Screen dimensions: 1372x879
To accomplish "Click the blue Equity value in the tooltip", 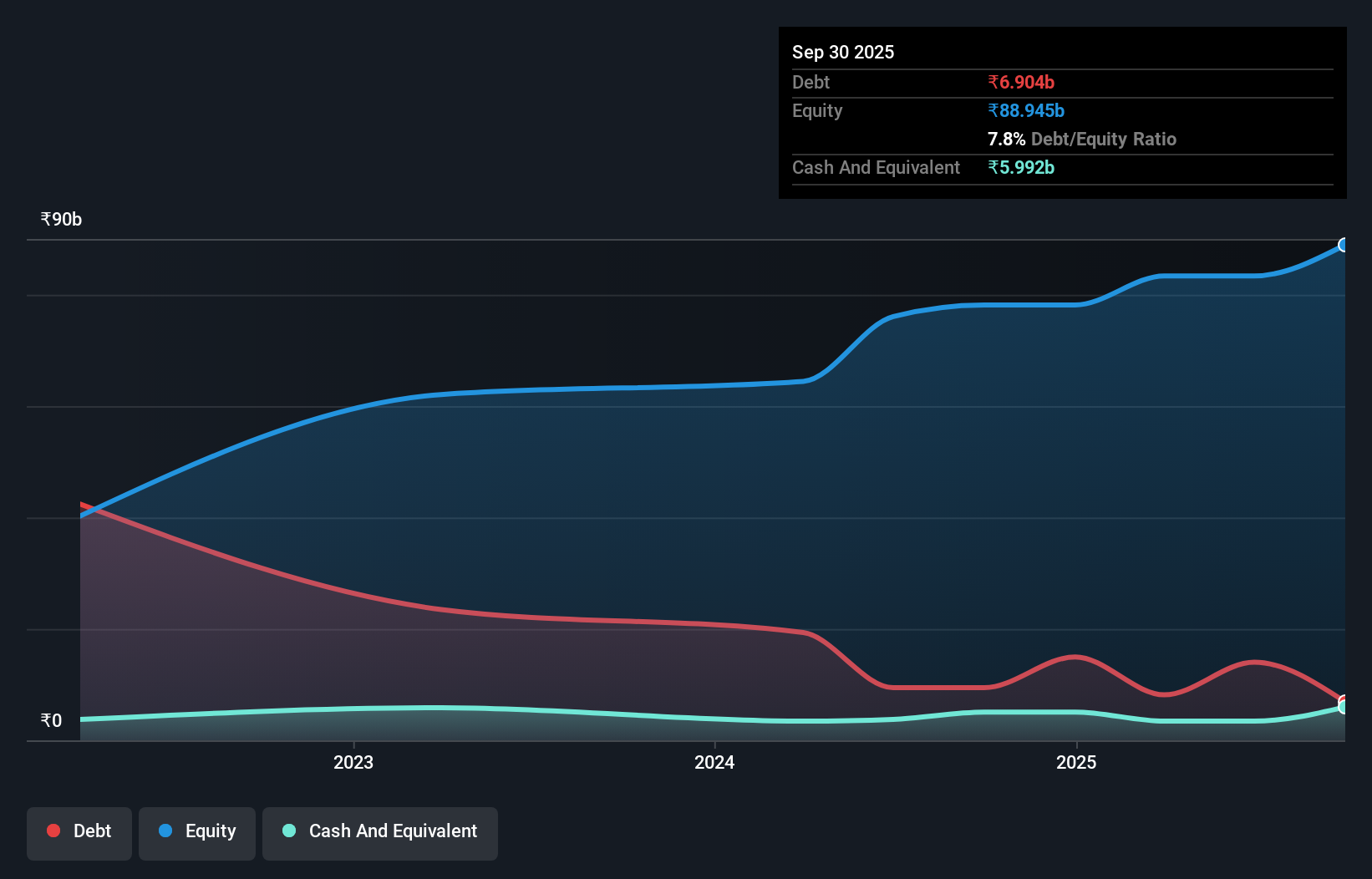I will [1026, 110].
